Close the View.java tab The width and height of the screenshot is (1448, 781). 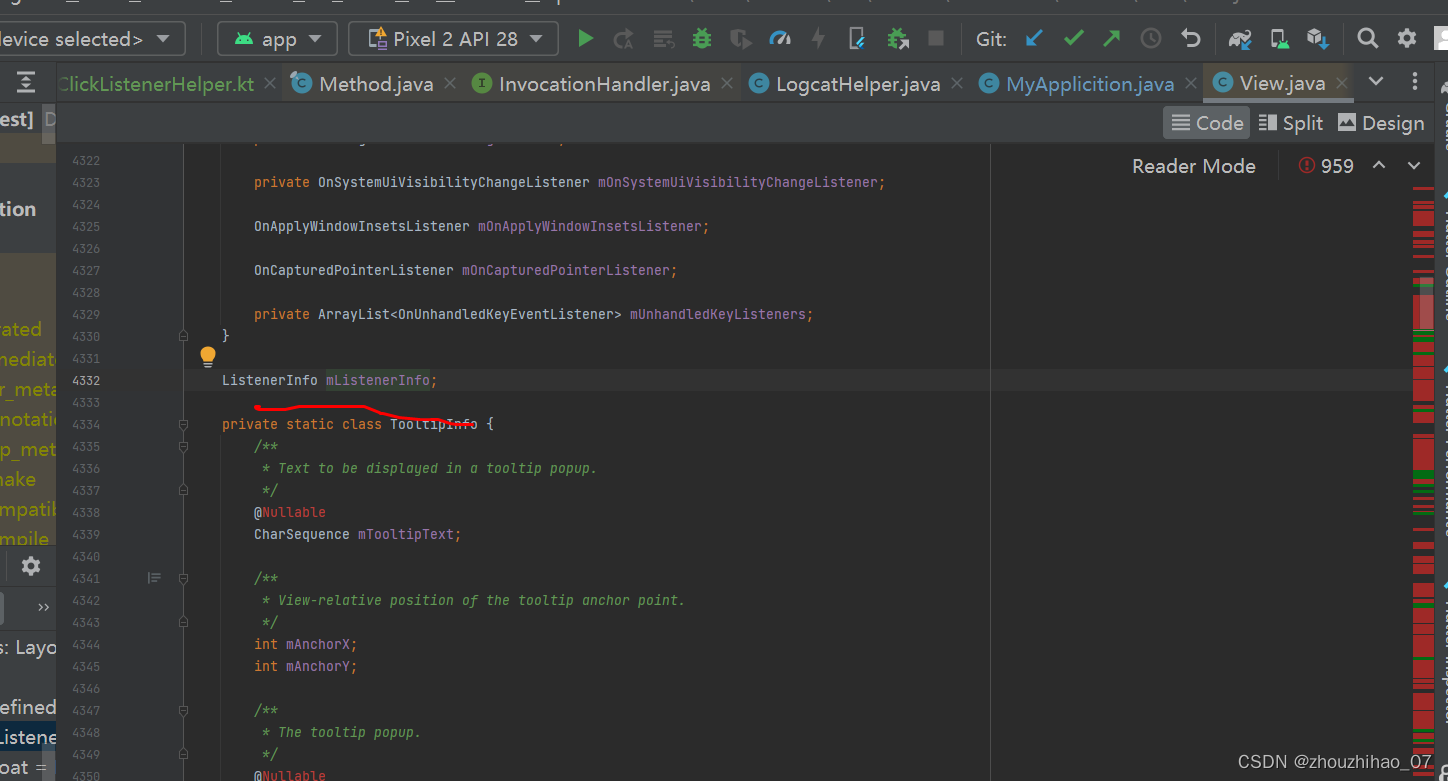coord(1342,83)
